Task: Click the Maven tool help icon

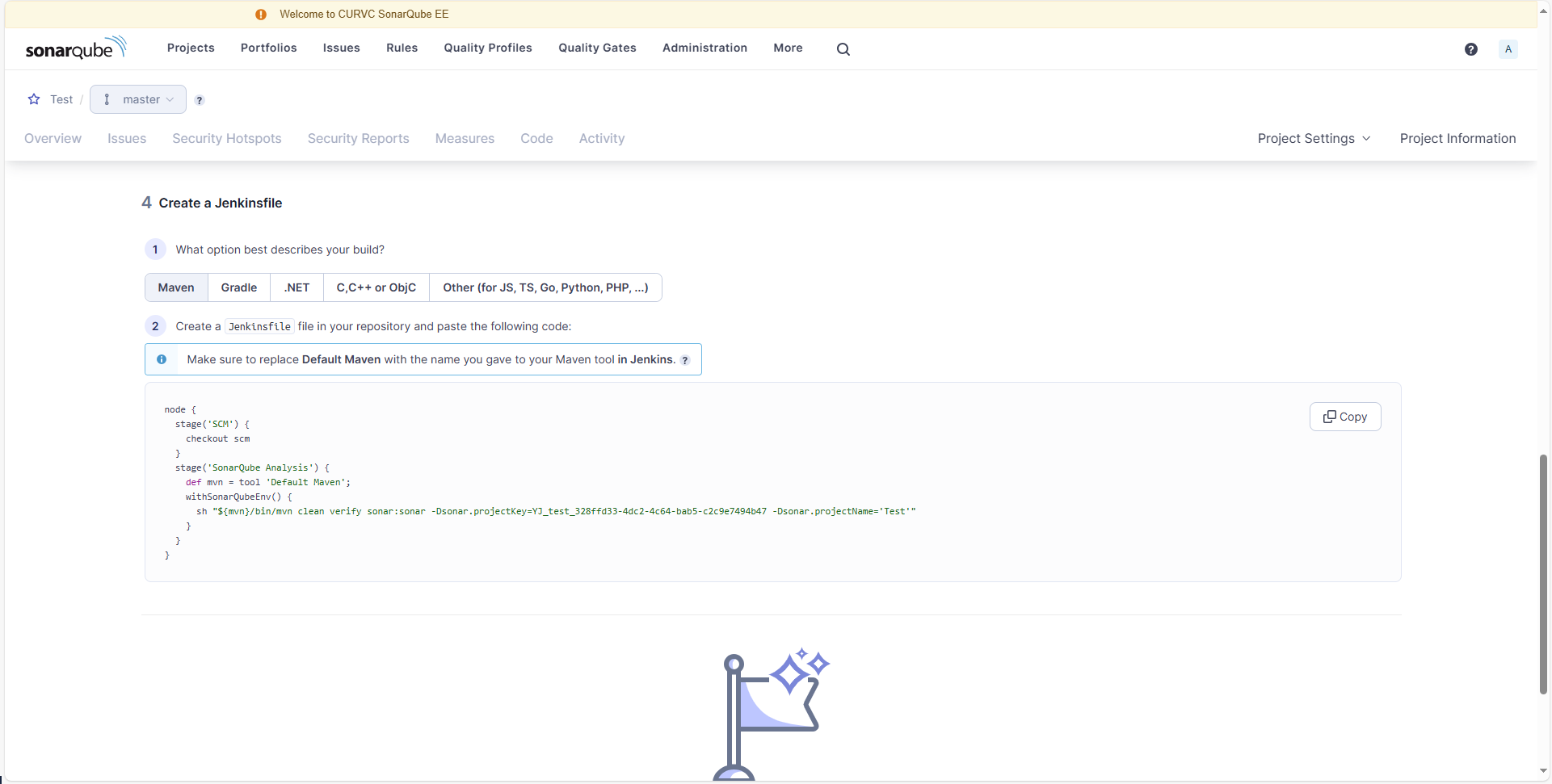Action: coord(685,360)
